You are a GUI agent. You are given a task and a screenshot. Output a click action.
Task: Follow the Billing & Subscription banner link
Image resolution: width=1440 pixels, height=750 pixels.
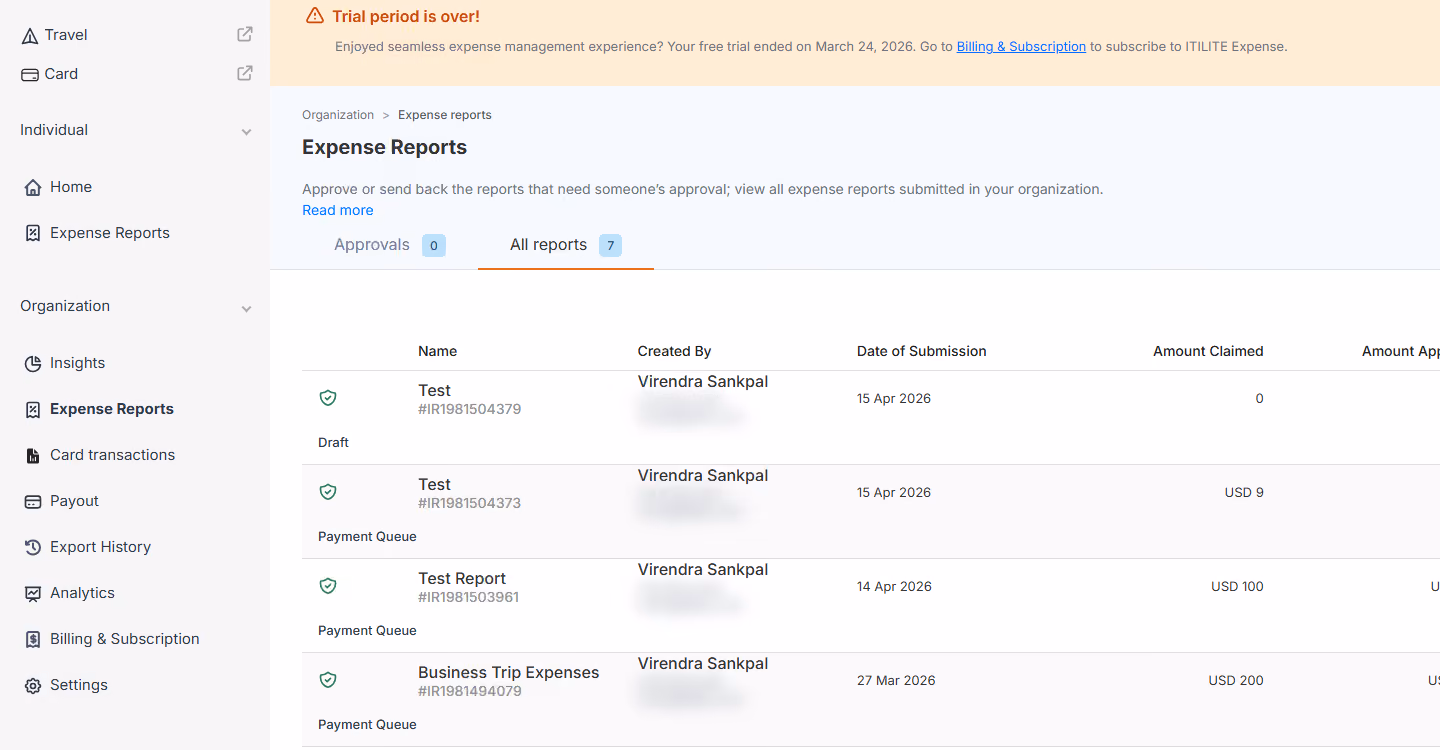point(1021,46)
